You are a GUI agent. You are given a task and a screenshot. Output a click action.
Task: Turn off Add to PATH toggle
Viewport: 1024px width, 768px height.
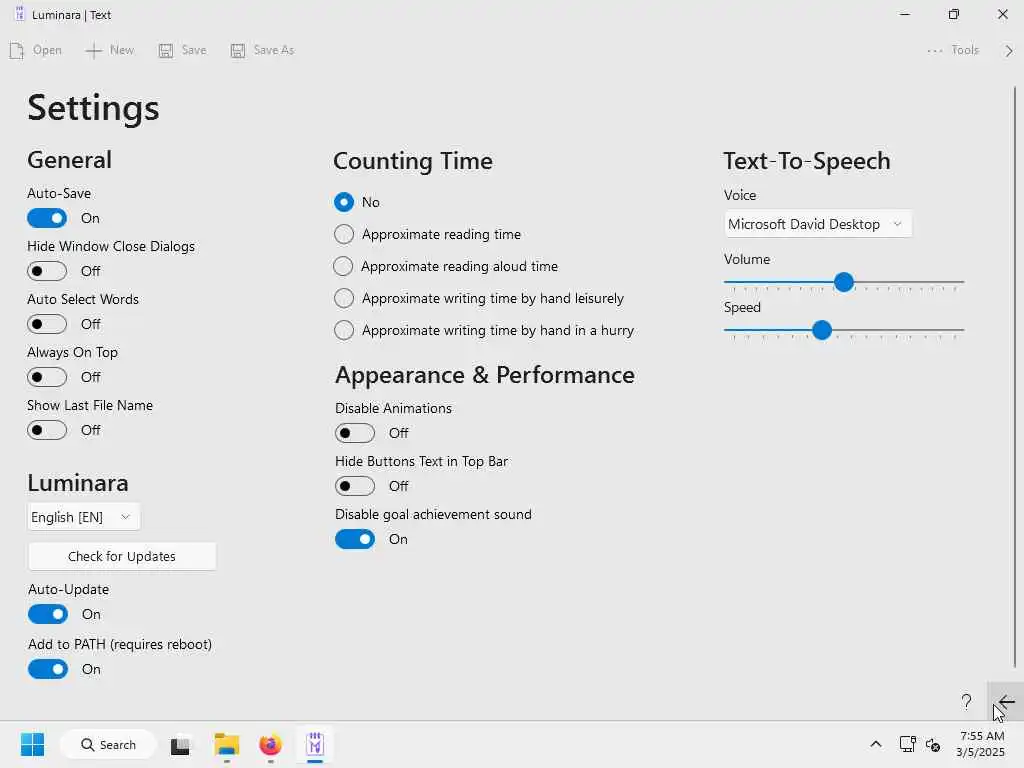coord(48,669)
